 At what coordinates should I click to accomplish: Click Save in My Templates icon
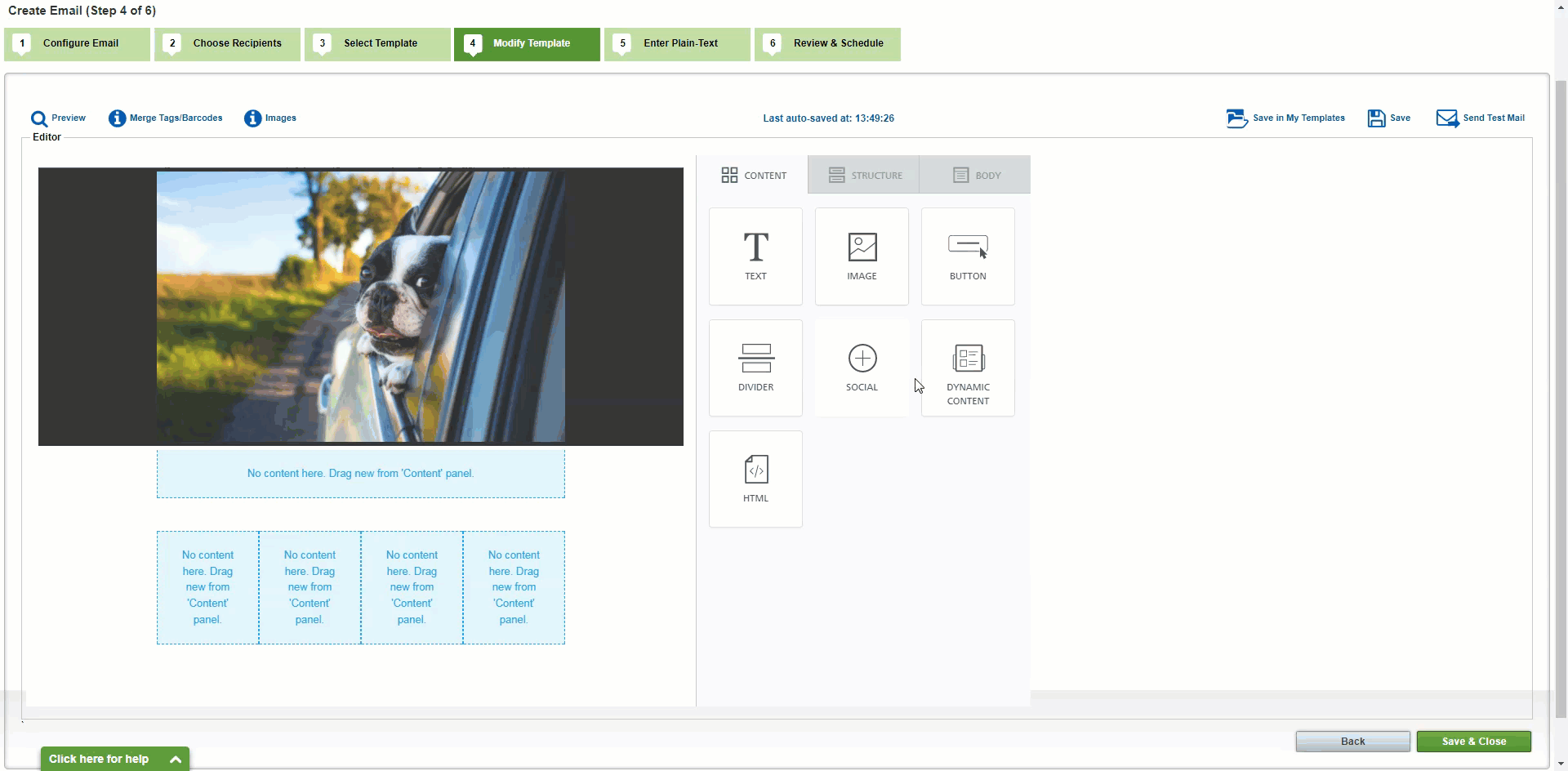[x=1236, y=118]
